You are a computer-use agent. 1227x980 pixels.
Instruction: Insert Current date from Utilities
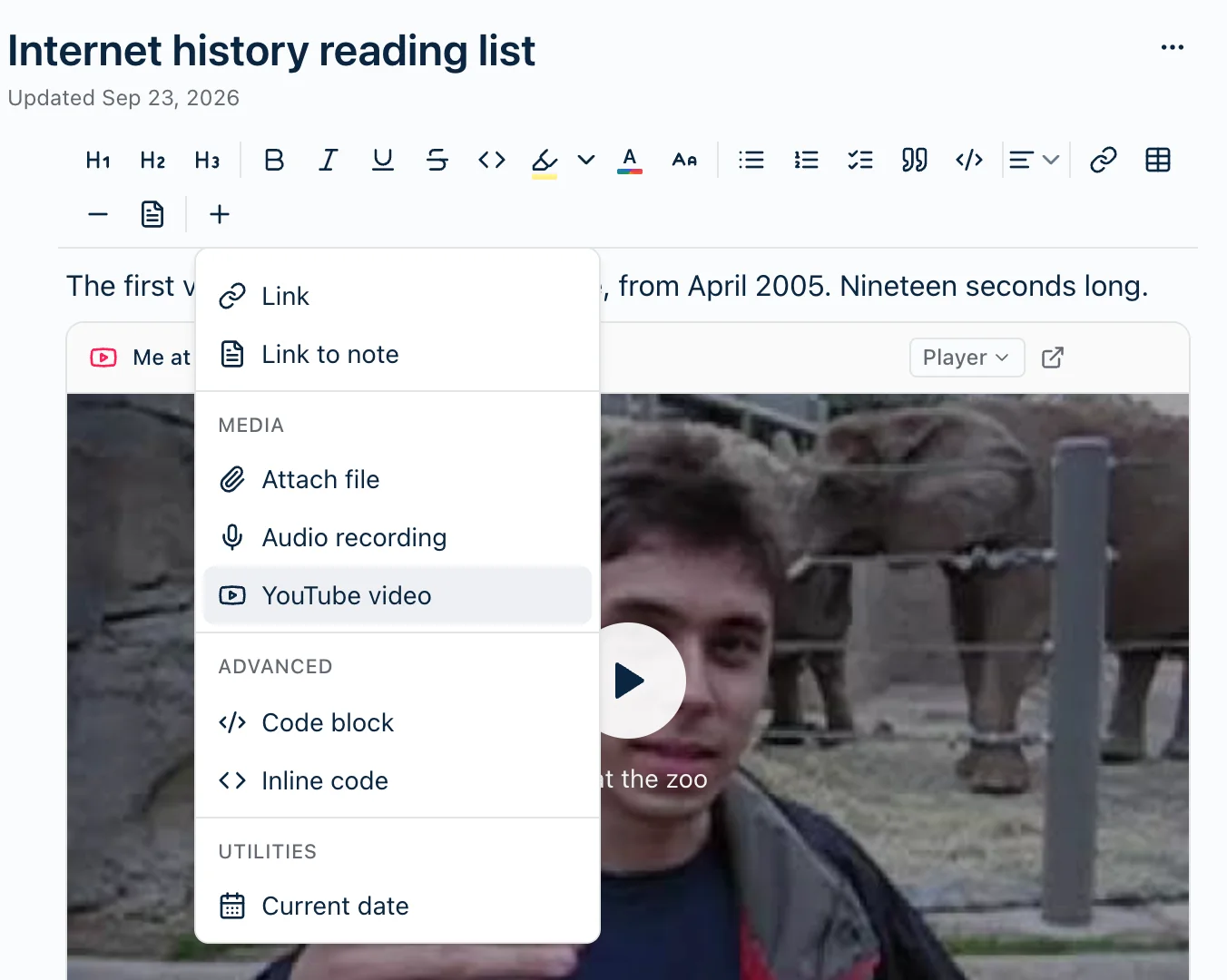(x=398, y=906)
